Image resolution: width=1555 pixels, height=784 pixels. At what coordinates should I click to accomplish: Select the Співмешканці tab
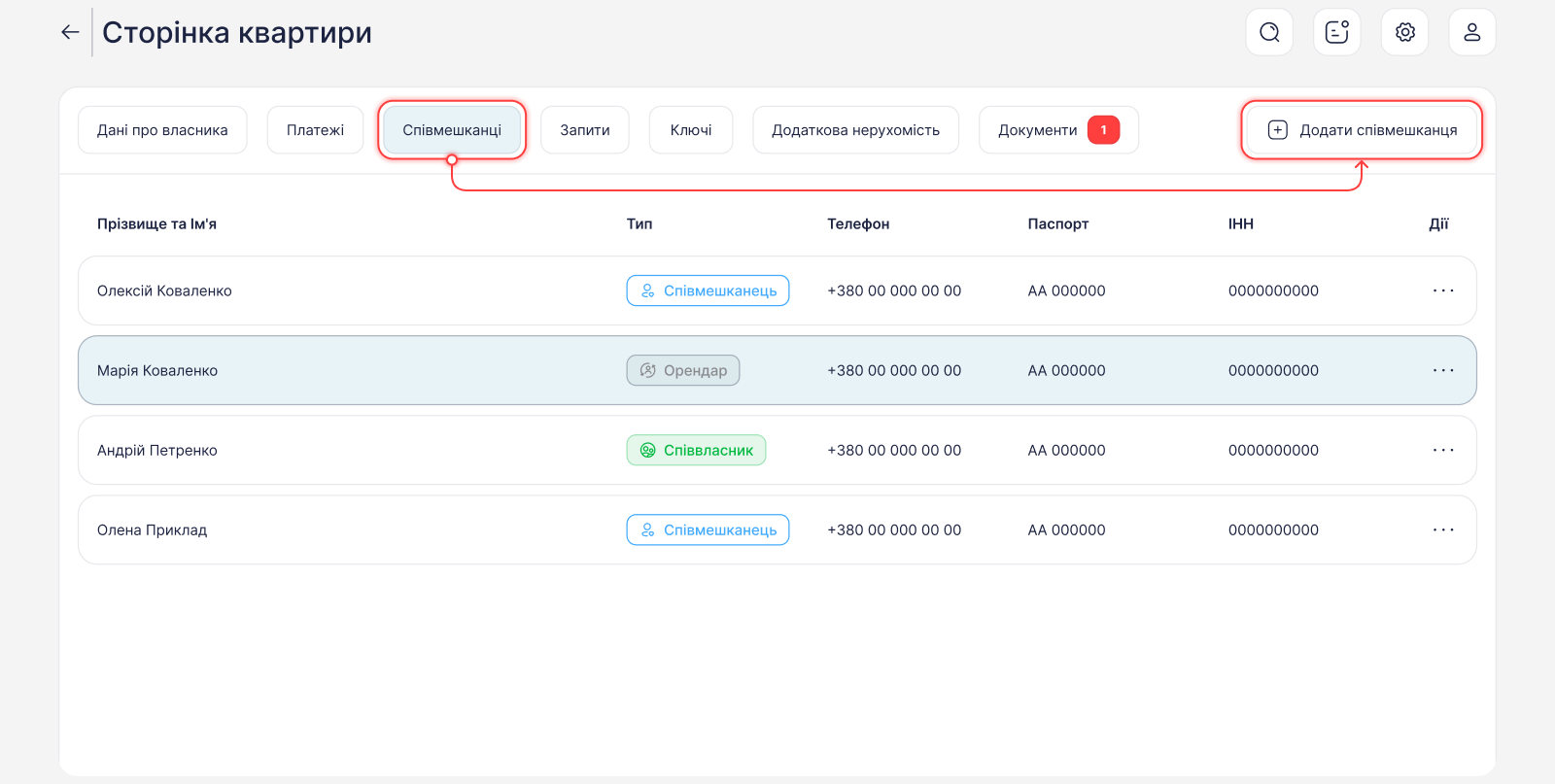(x=452, y=130)
